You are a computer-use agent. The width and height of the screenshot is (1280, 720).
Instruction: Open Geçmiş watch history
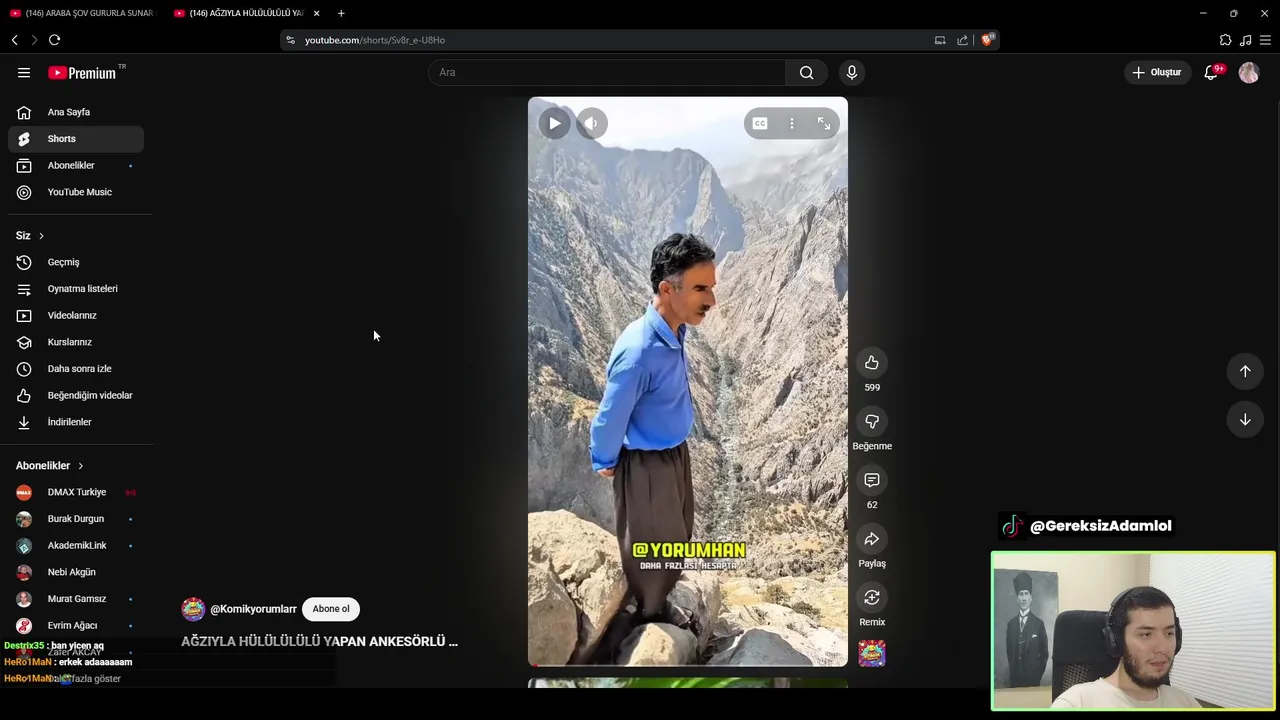[x=76, y=262]
